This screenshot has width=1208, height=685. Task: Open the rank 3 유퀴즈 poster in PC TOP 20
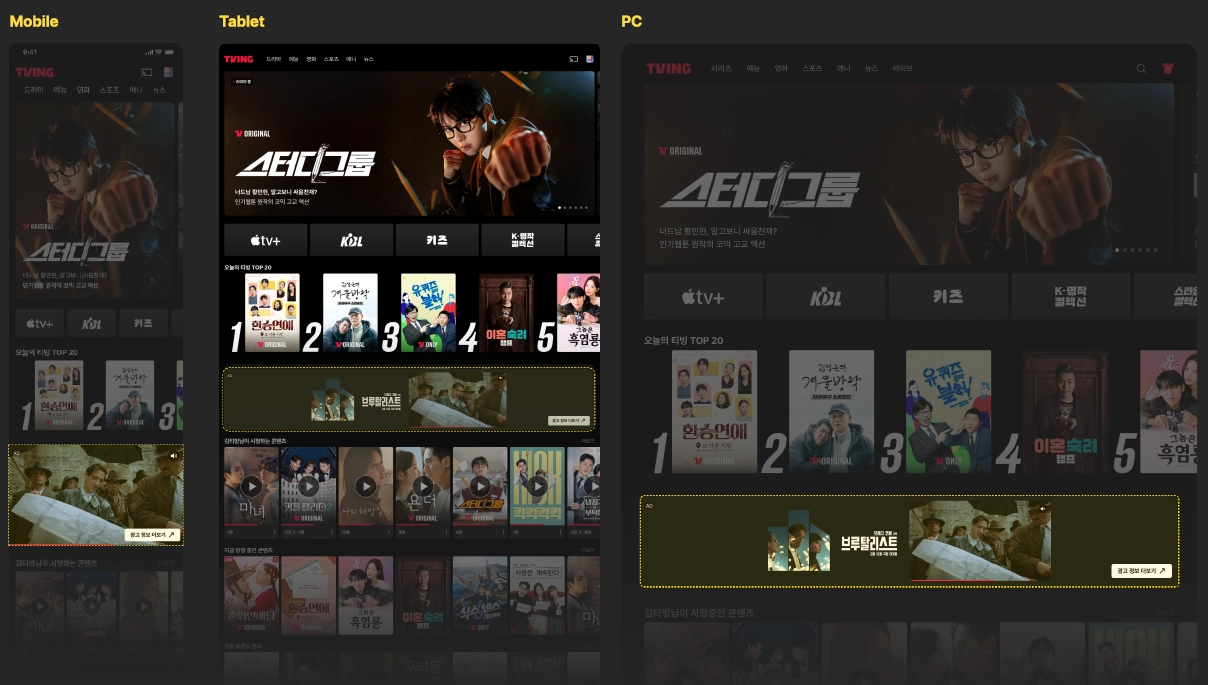click(x=949, y=411)
